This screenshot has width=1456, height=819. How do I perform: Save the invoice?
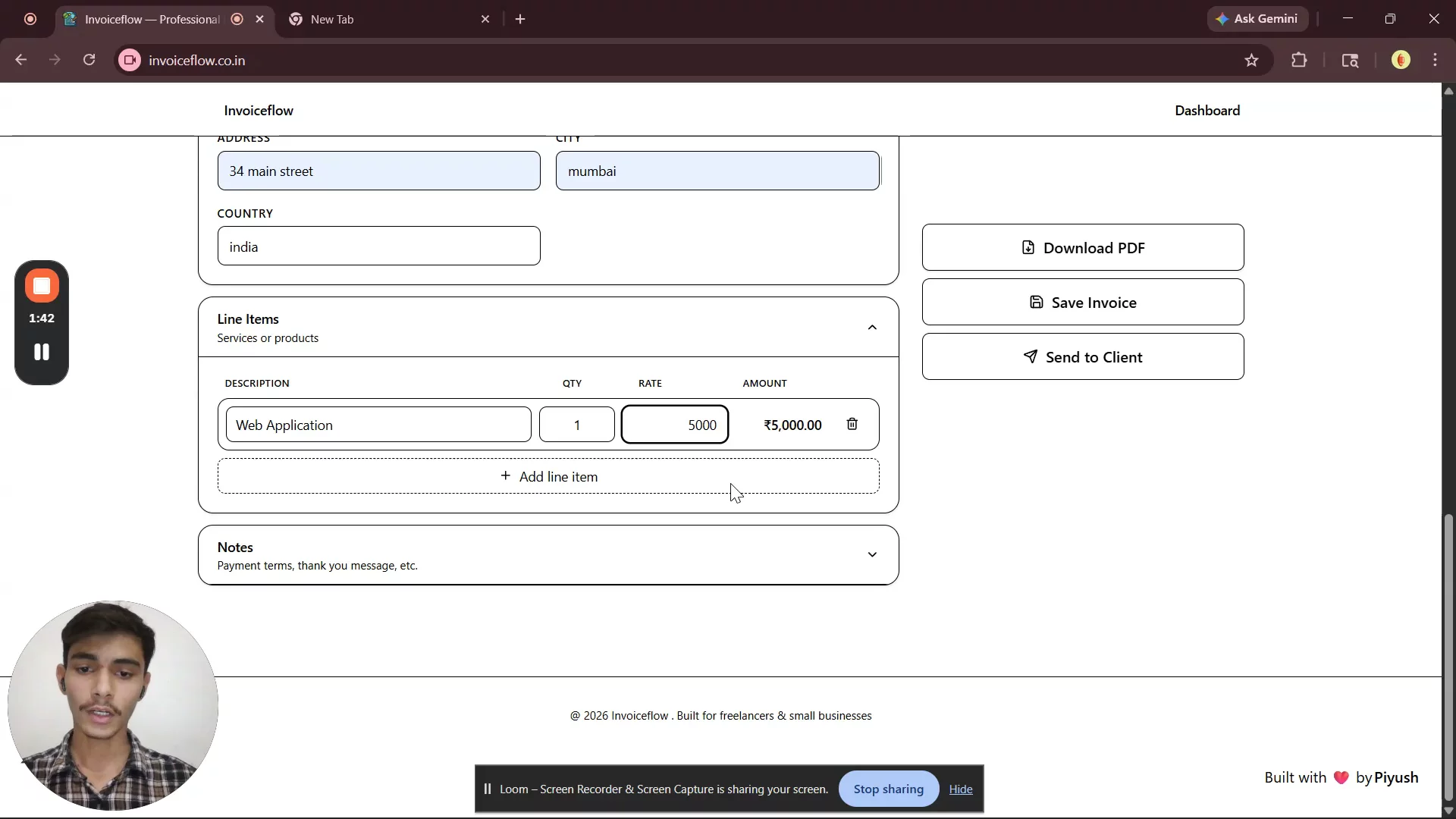1083,302
